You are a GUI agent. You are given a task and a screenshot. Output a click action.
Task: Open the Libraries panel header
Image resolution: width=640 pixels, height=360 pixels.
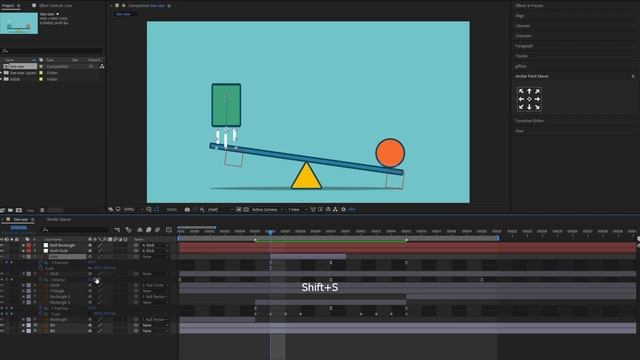click(x=522, y=26)
